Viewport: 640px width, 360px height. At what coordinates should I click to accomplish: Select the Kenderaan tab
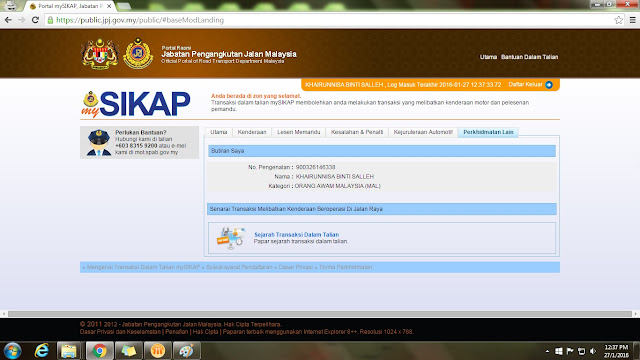(x=252, y=132)
